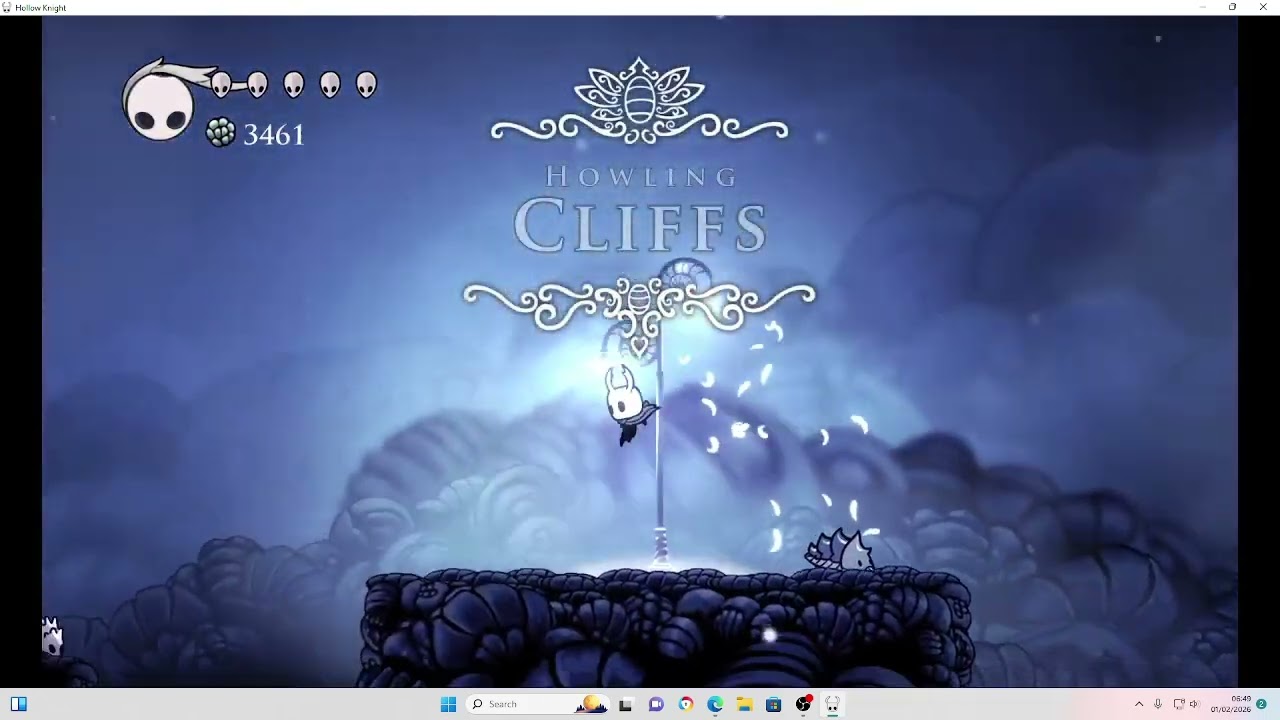Open Microsoft Edge from the taskbar
The width and height of the screenshot is (1280, 720).
pyautogui.click(x=715, y=704)
